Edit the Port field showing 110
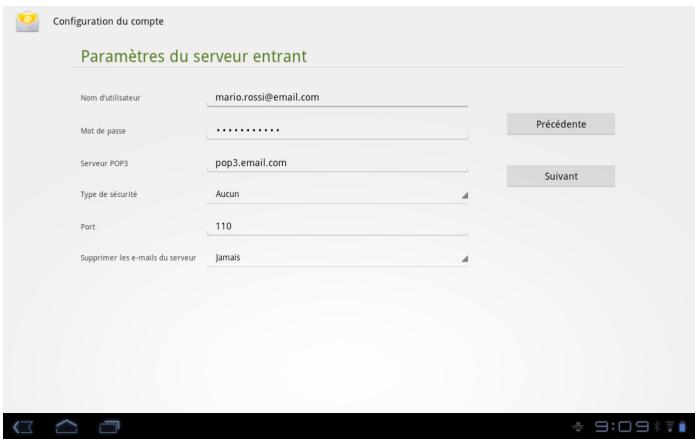Viewport: 695px width, 440px height. click(337, 226)
